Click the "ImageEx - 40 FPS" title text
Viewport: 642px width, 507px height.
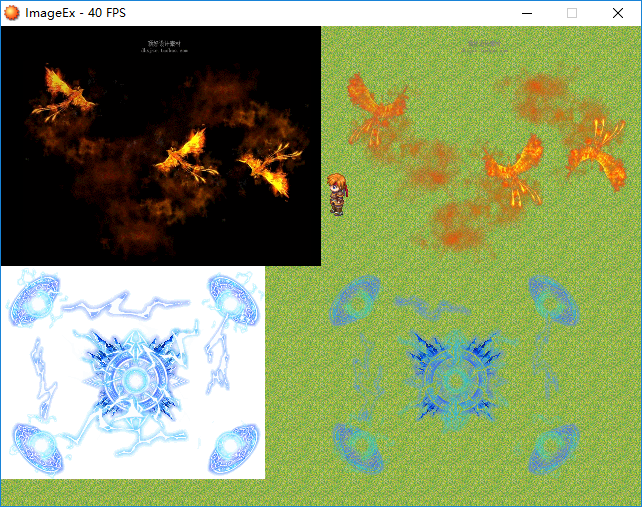pyautogui.click(x=75, y=13)
